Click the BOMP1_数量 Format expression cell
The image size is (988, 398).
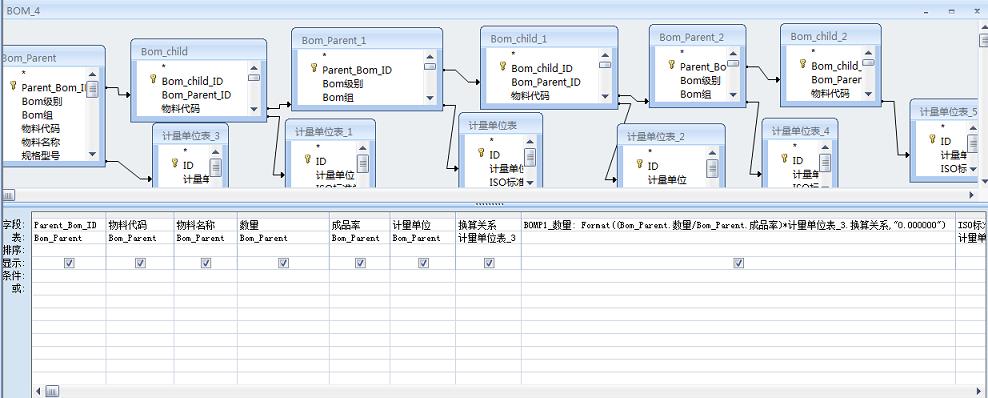pos(738,225)
